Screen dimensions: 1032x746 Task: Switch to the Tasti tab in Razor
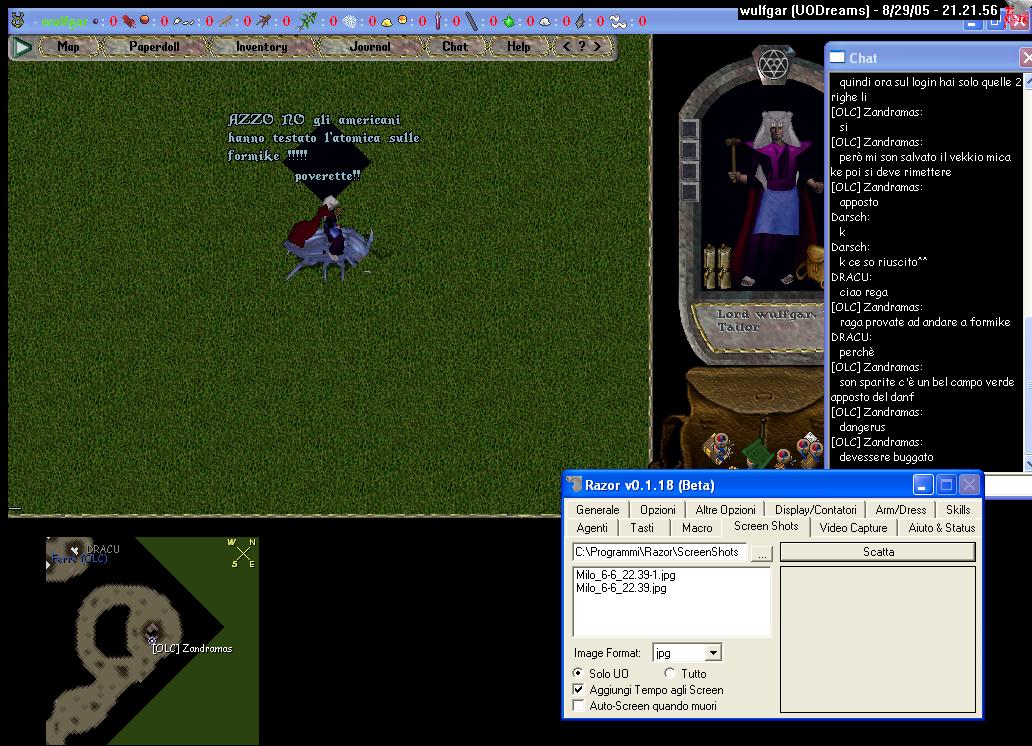coord(642,527)
